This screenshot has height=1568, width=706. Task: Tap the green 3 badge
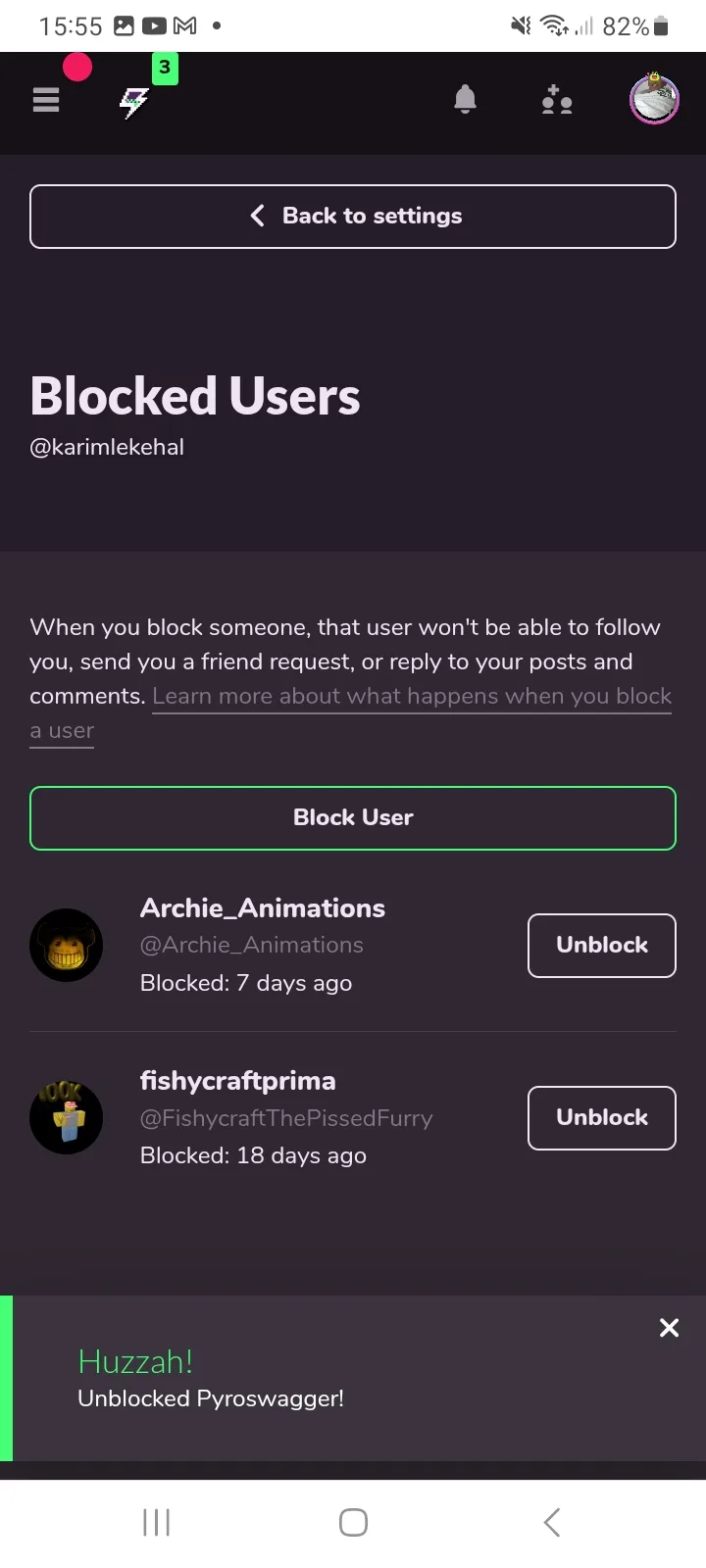click(165, 69)
